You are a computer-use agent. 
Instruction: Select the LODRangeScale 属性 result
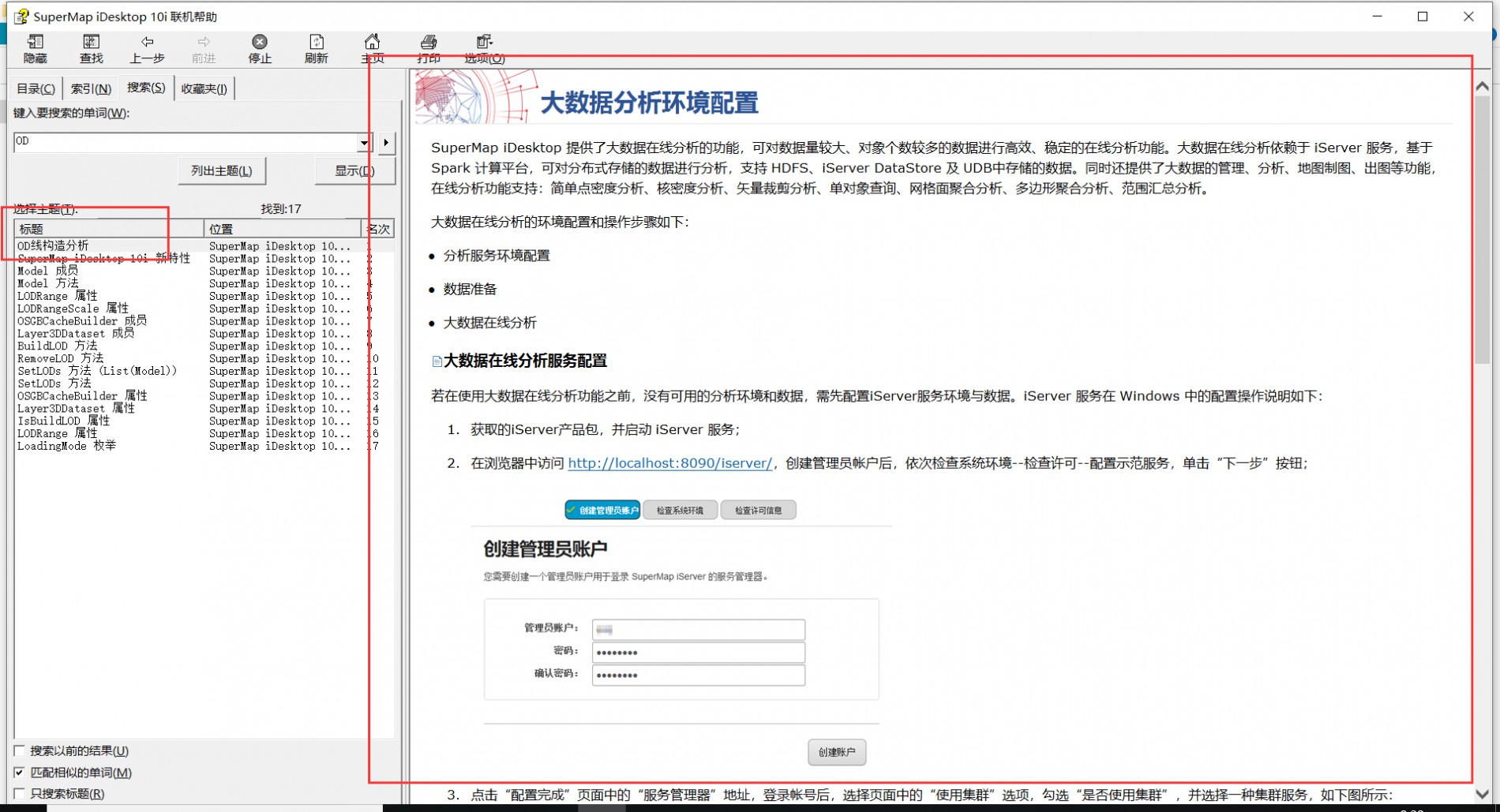[x=73, y=309]
